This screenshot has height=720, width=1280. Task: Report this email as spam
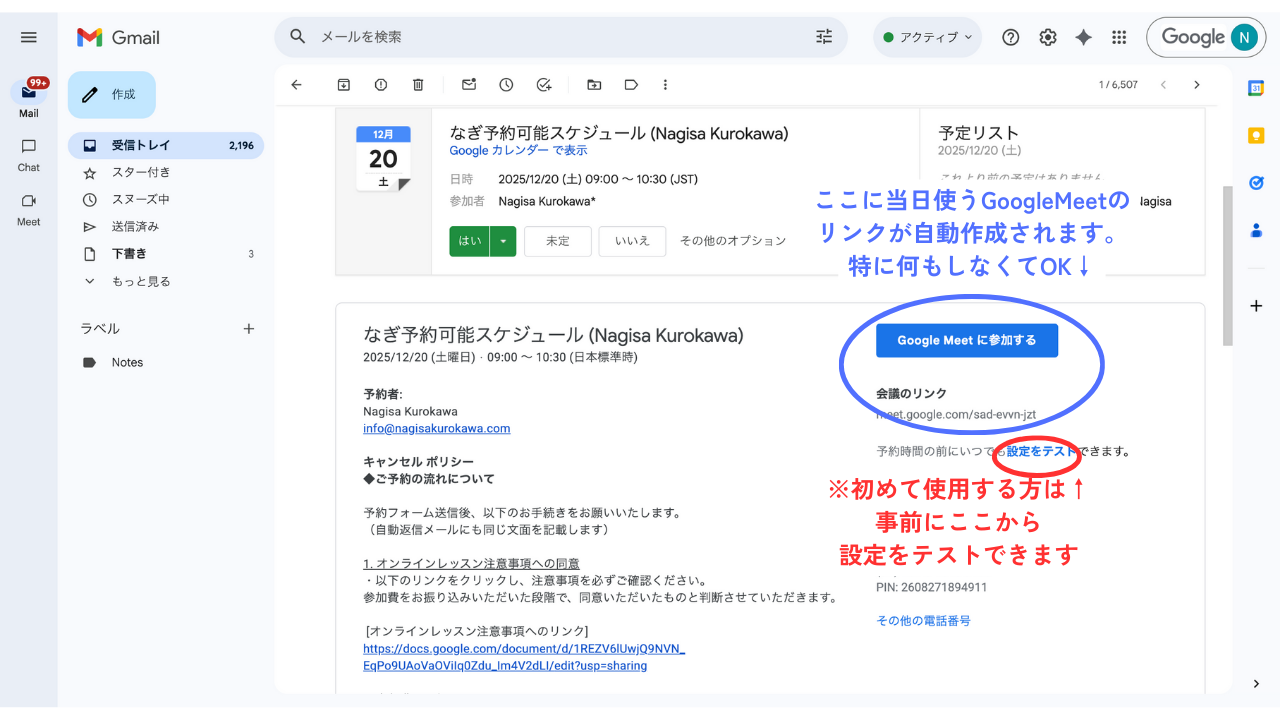381,85
